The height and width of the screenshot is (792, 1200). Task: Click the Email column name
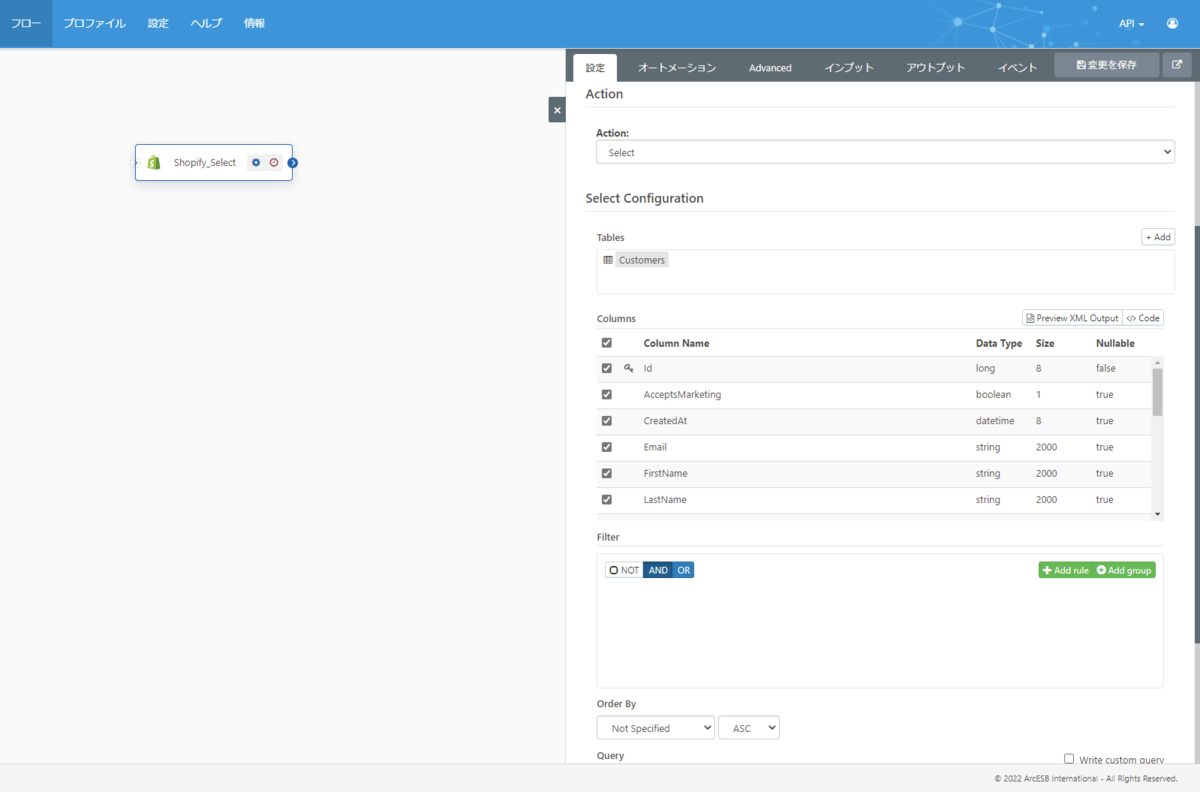655,447
